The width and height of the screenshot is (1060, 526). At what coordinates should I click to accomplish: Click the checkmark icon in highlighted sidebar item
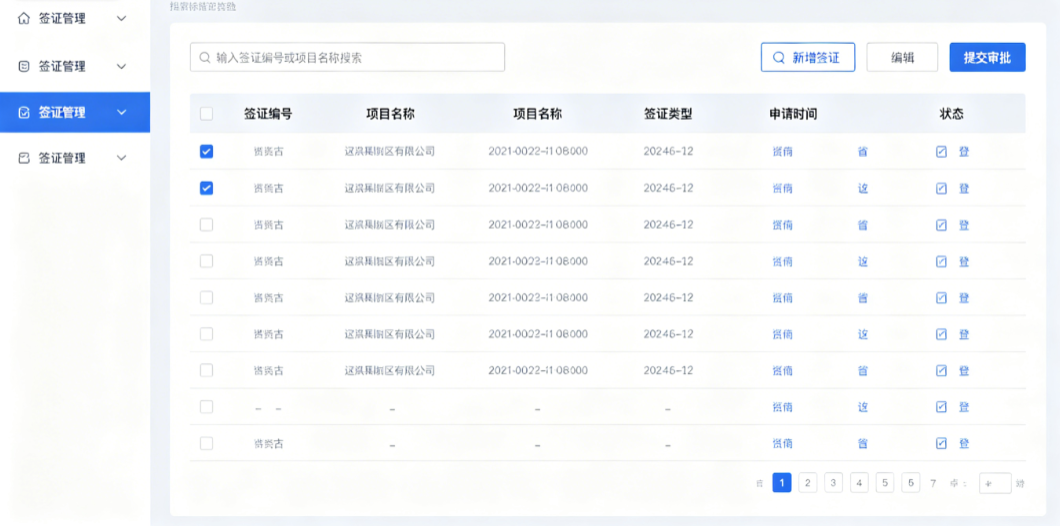tap(24, 112)
